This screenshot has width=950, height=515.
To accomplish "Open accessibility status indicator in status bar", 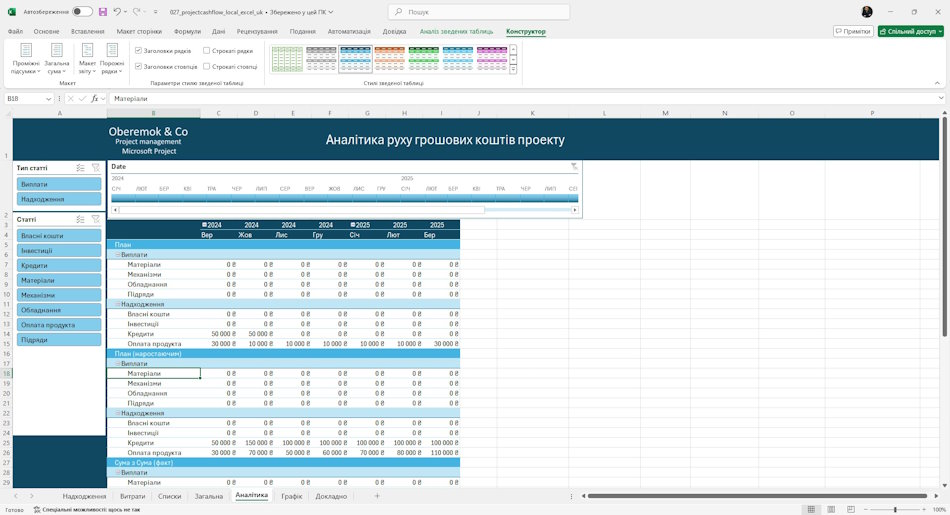I will click(x=87, y=510).
